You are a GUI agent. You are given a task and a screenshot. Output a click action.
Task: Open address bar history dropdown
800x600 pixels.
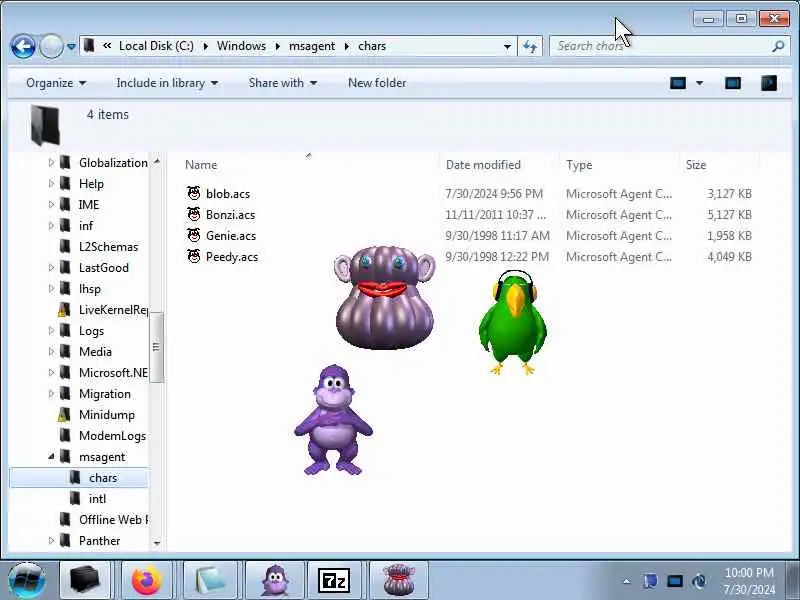click(x=507, y=46)
